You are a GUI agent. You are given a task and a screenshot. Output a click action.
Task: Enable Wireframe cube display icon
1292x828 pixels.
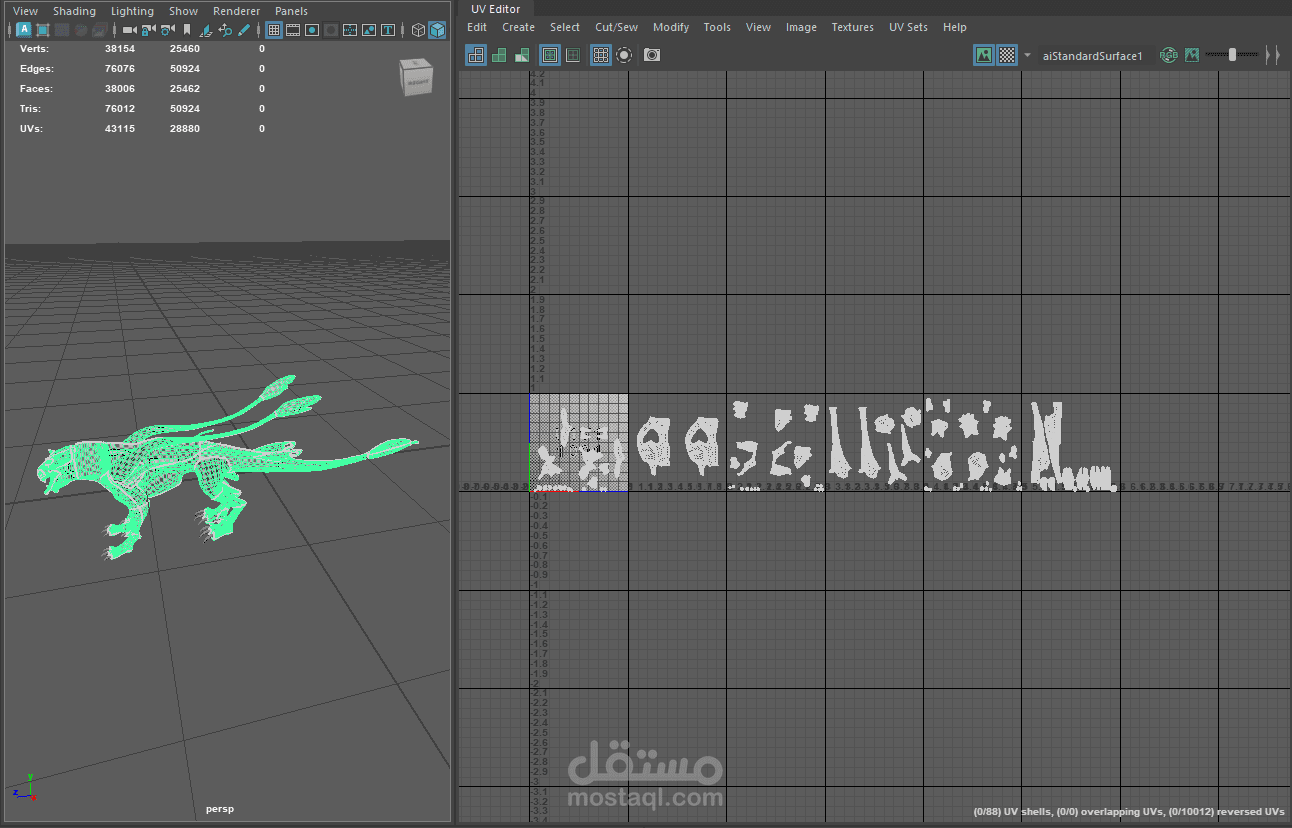click(x=418, y=30)
